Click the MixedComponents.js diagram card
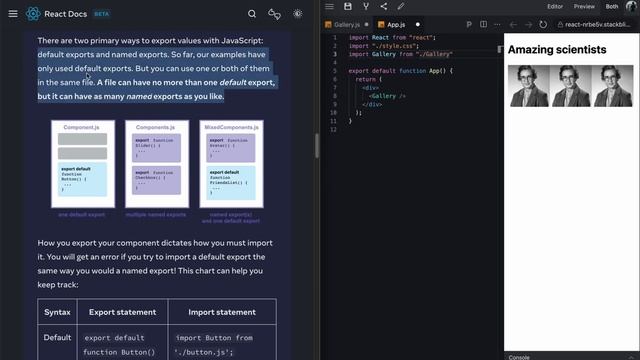Screen dimensions: 640x360 pos(231,164)
